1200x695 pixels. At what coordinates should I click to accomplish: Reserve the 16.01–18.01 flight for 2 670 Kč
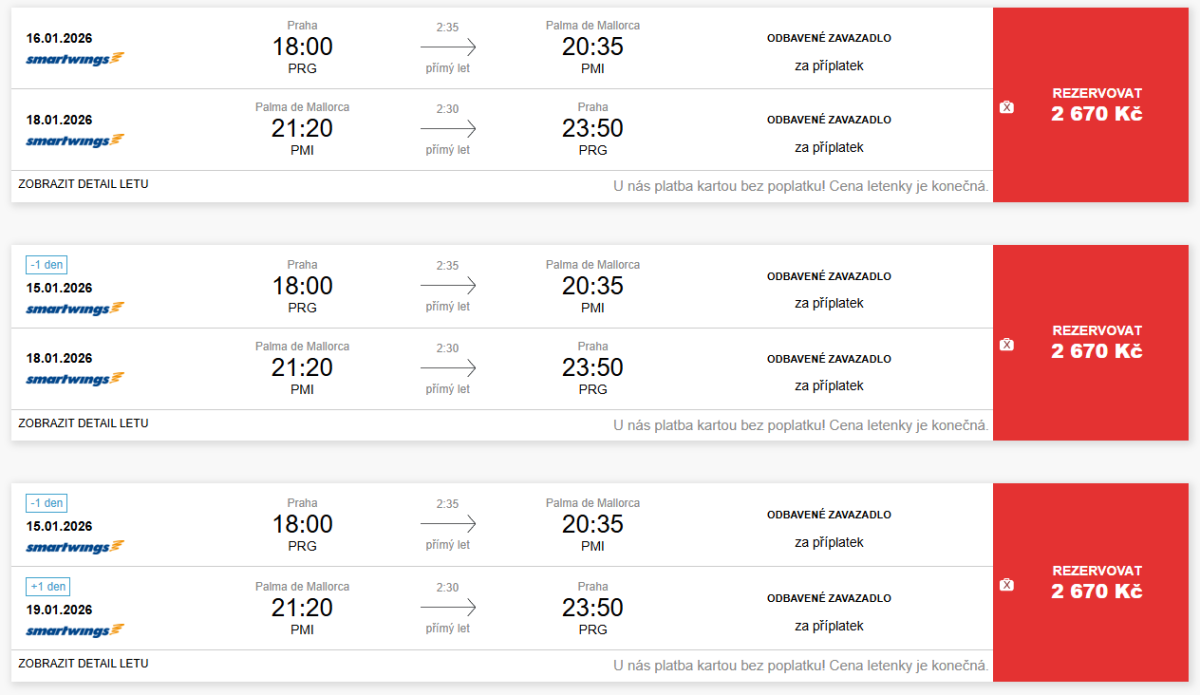1096,104
